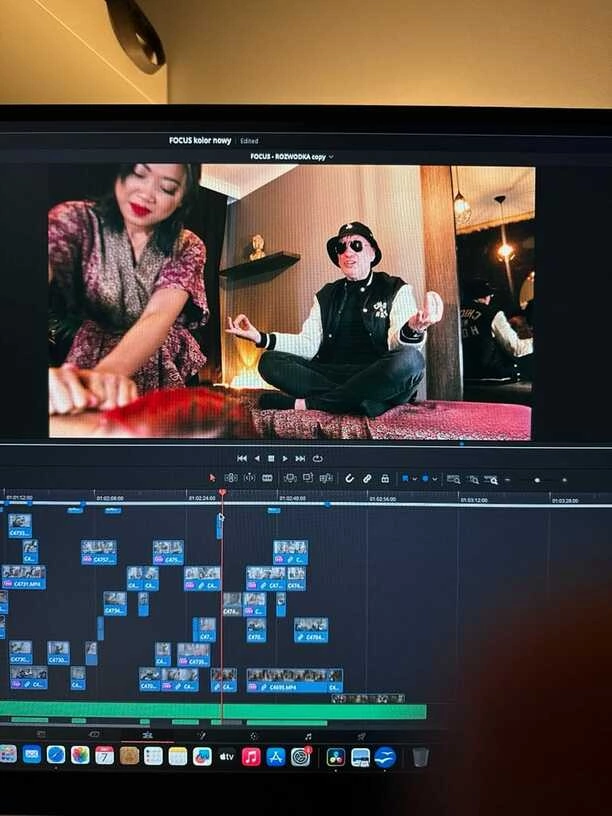This screenshot has height=816, width=612.
Task: Click the red playhead marker on the ruler
Action: [222, 492]
